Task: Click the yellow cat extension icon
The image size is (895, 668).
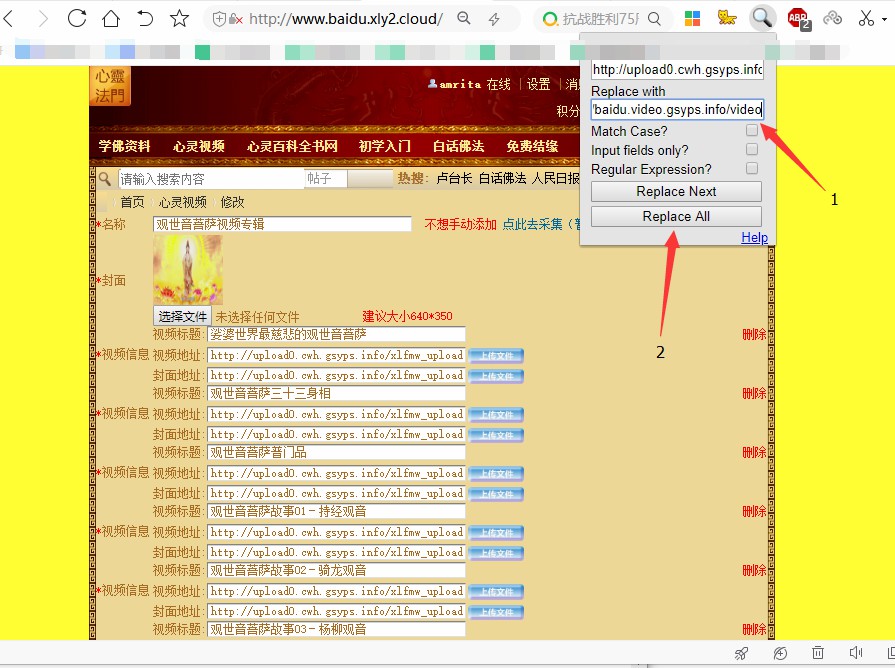Action: click(727, 18)
